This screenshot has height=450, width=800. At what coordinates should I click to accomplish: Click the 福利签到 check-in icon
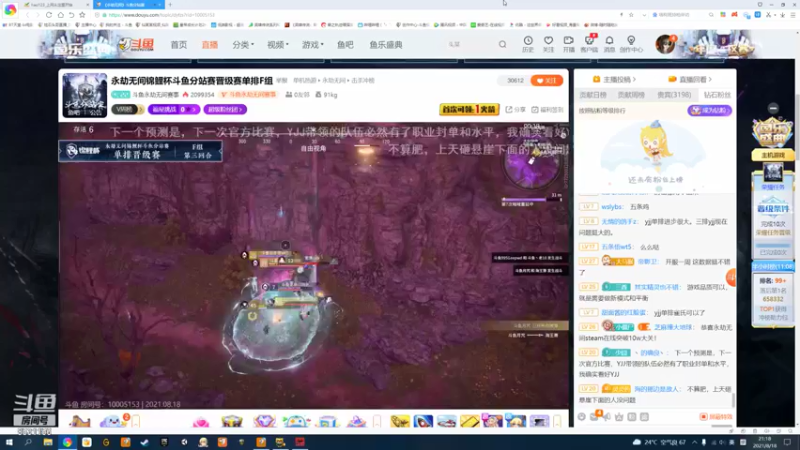[547, 110]
